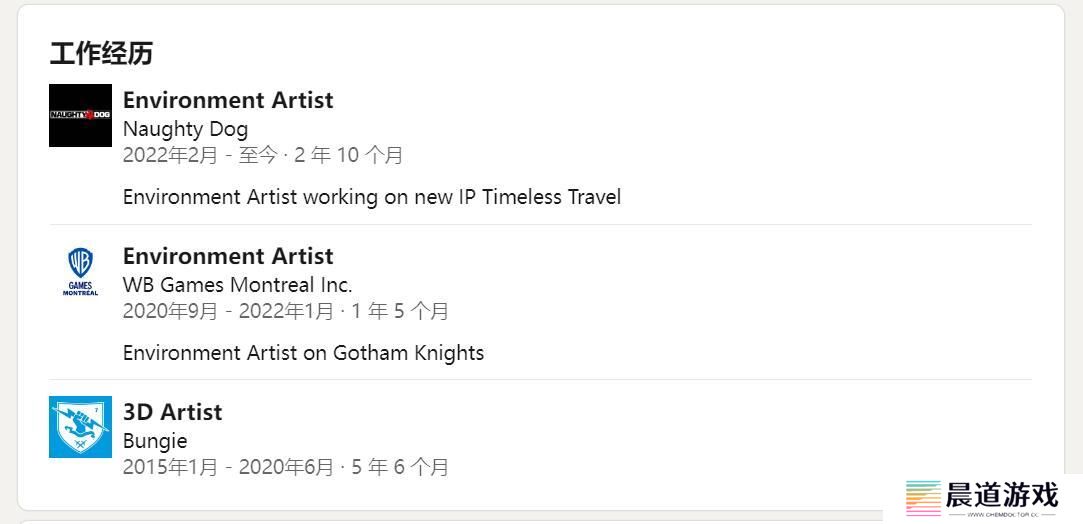This screenshot has height=524, width=1083.
Task: Click the 工作经历 section heading
Action: (101, 53)
